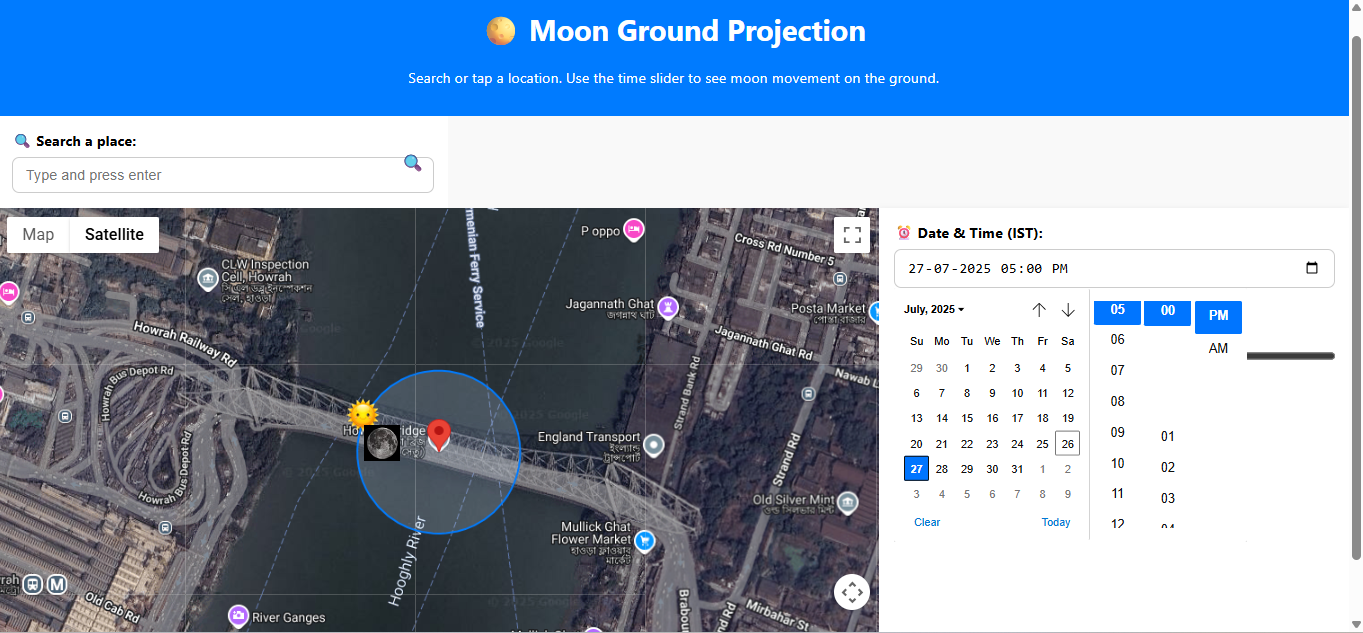
Task: Select July 31 in the calendar
Action: click(x=1017, y=469)
